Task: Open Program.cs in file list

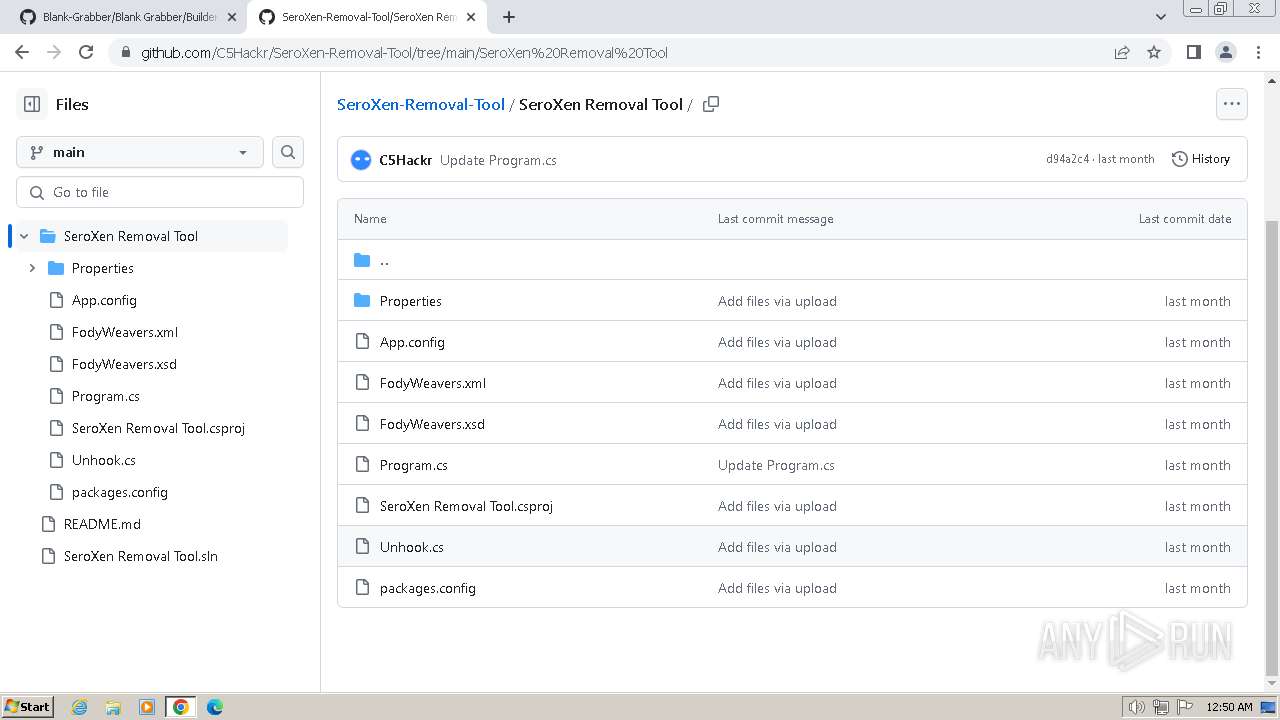Action: click(x=414, y=465)
